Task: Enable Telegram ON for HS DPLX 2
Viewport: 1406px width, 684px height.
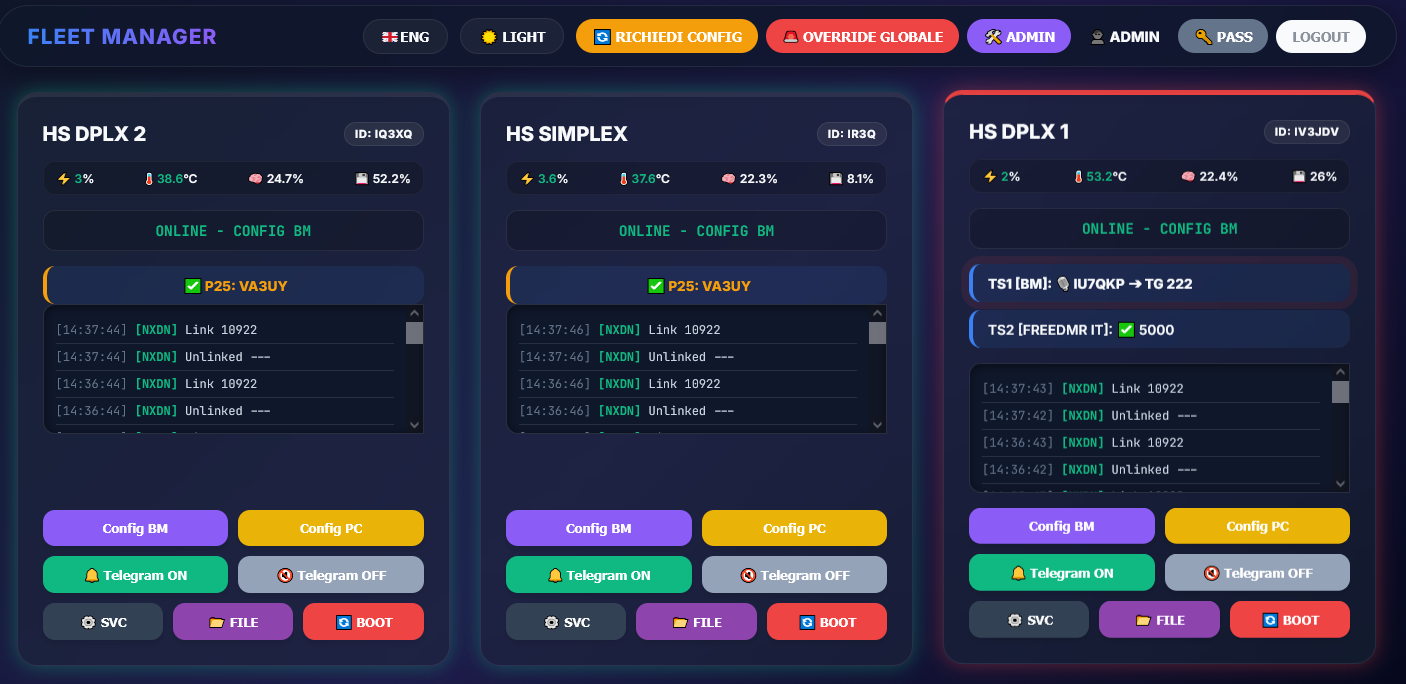Action: (x=135, y=575)
